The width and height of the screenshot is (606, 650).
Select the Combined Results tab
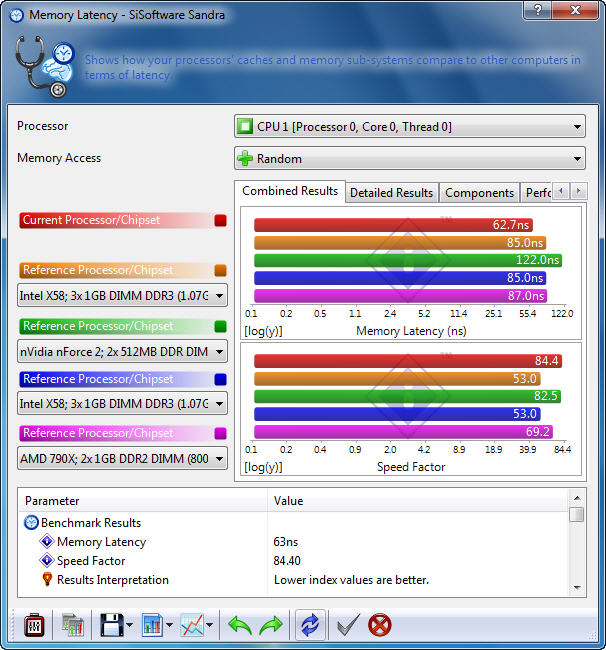coord(290,191)
